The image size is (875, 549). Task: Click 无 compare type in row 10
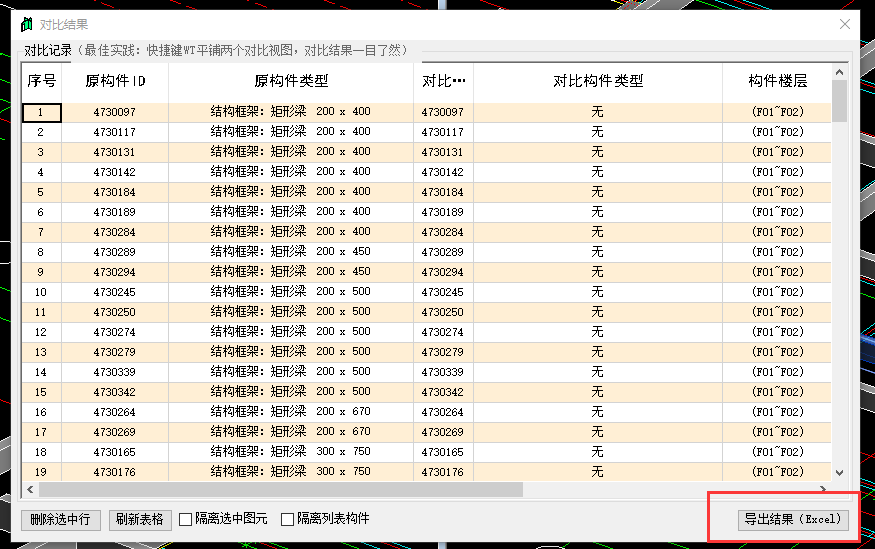tap(598, 292)
